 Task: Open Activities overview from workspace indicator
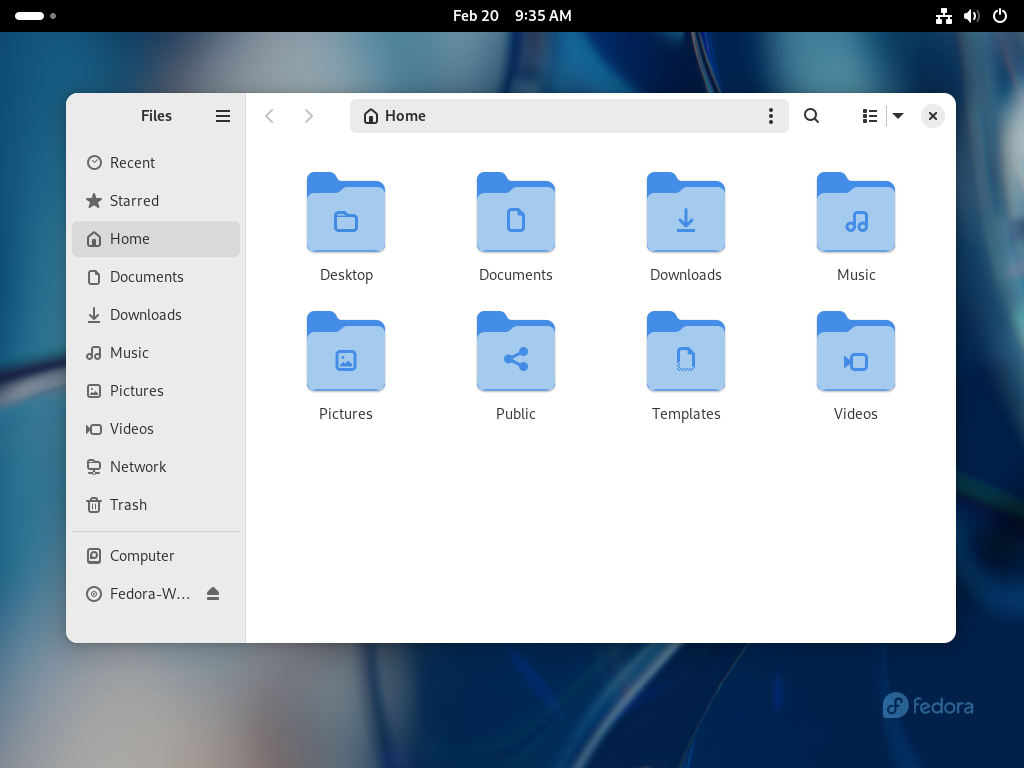pyautogui.click(x=35, y=16)
